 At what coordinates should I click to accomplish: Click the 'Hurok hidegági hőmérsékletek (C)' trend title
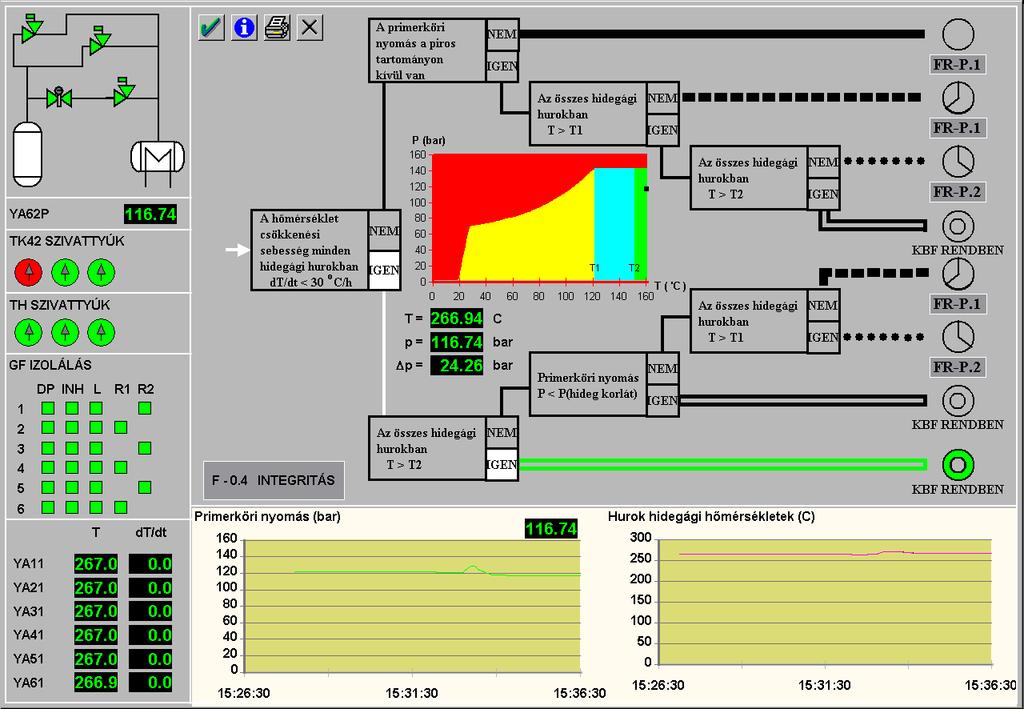711,516
